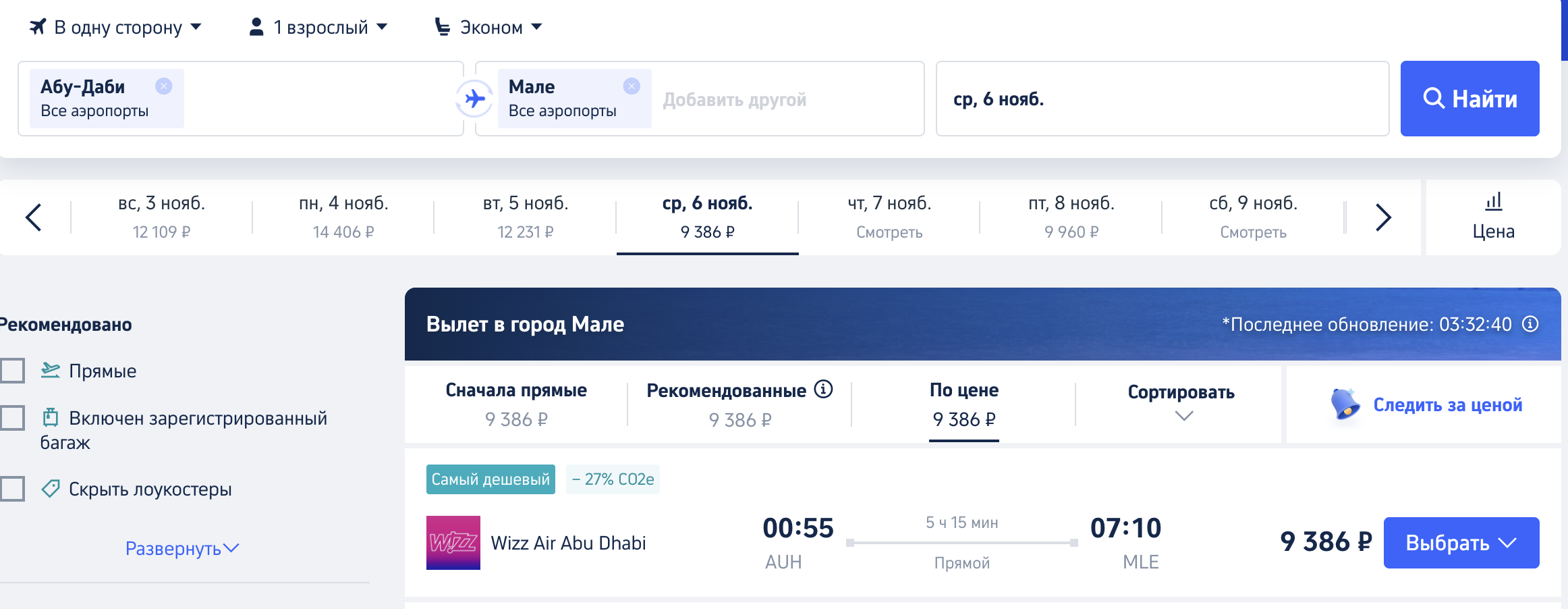Click the info icon next to Рекомендованные
Screen dimensions: 1568x609
pyautogui.click(x=823, y=389)
